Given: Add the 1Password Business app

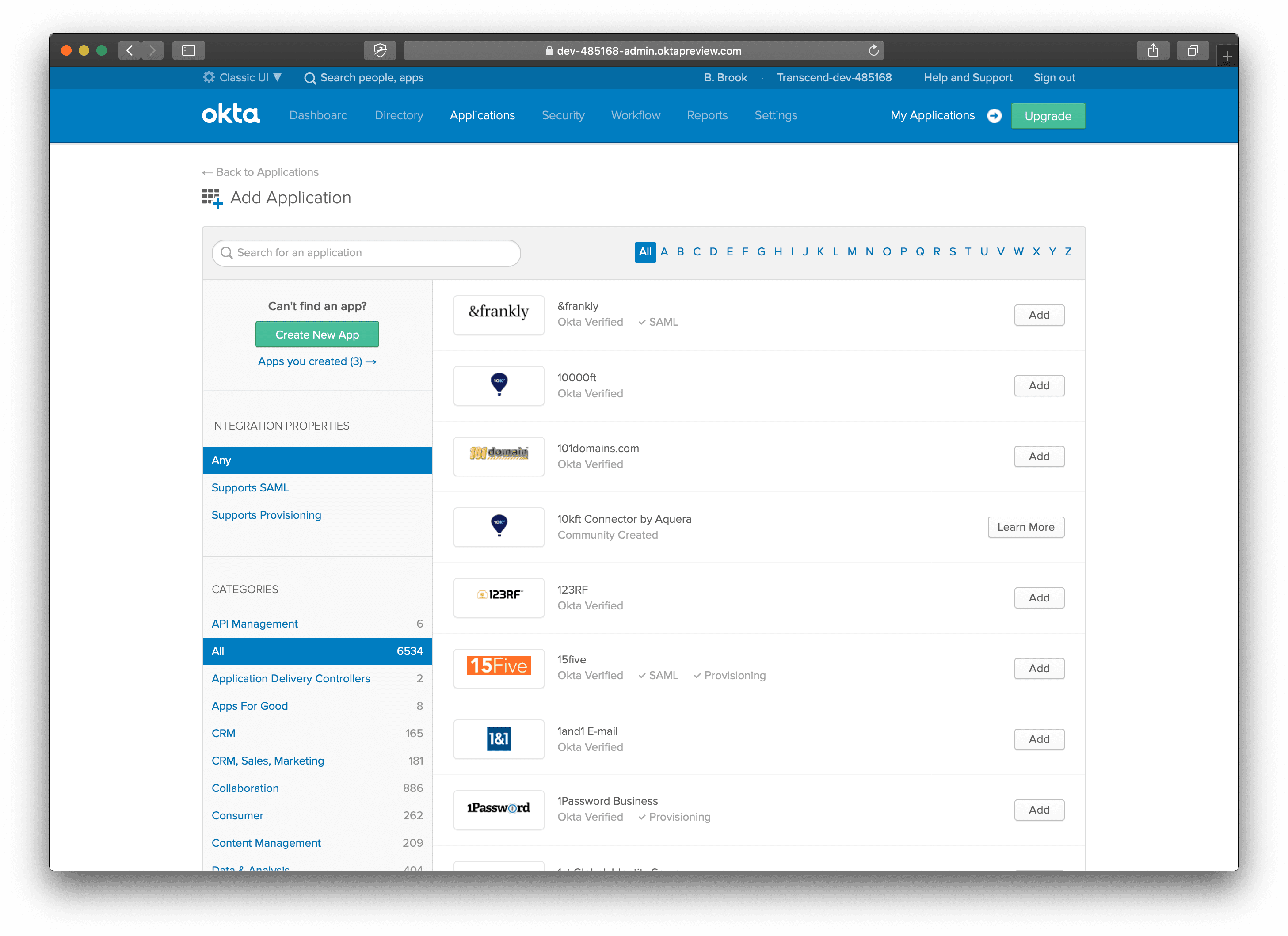Looking at the screenshot, I should click(x=1039, y=809).
